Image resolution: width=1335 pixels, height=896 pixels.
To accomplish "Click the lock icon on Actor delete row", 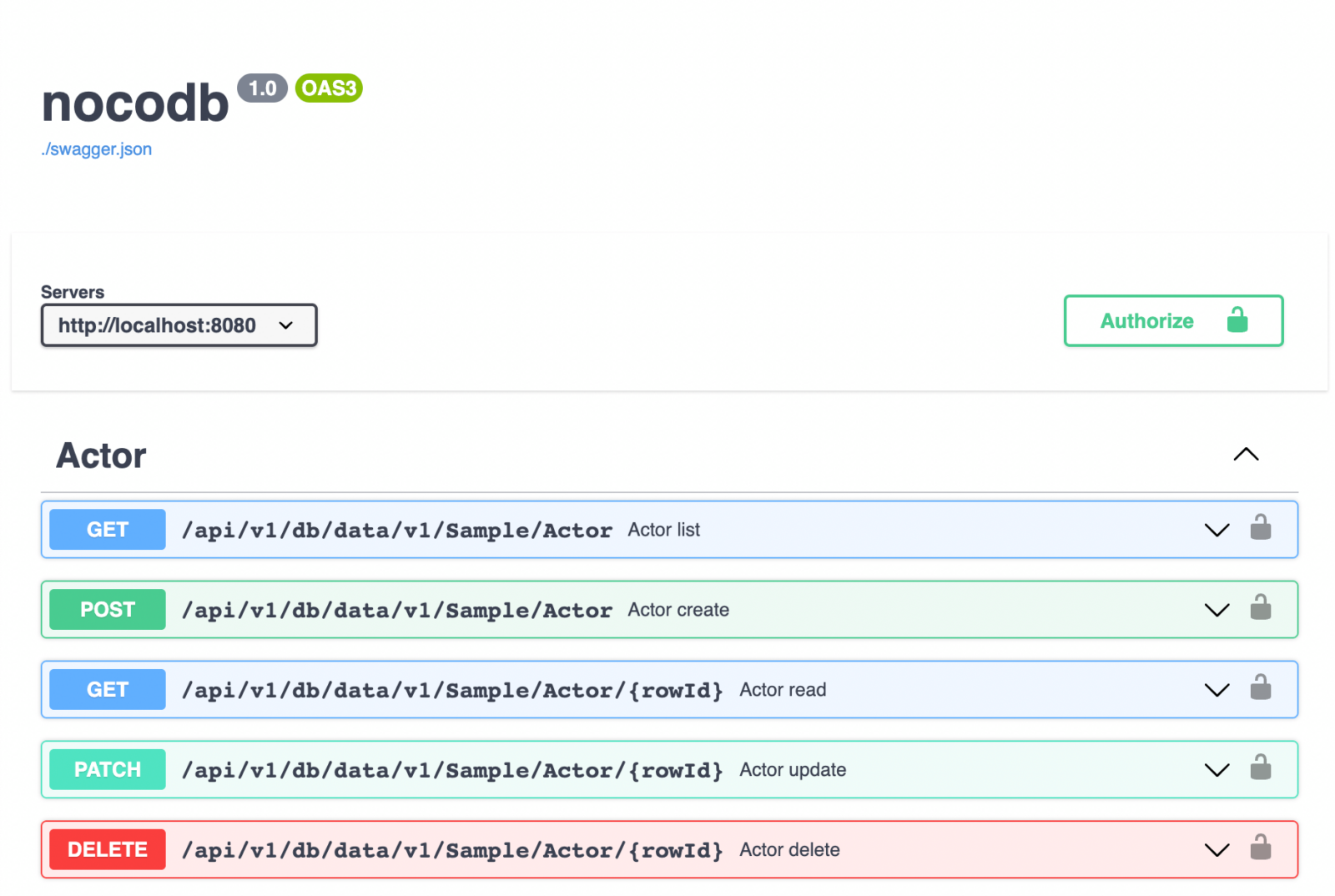I will [x=1260, y=848].
